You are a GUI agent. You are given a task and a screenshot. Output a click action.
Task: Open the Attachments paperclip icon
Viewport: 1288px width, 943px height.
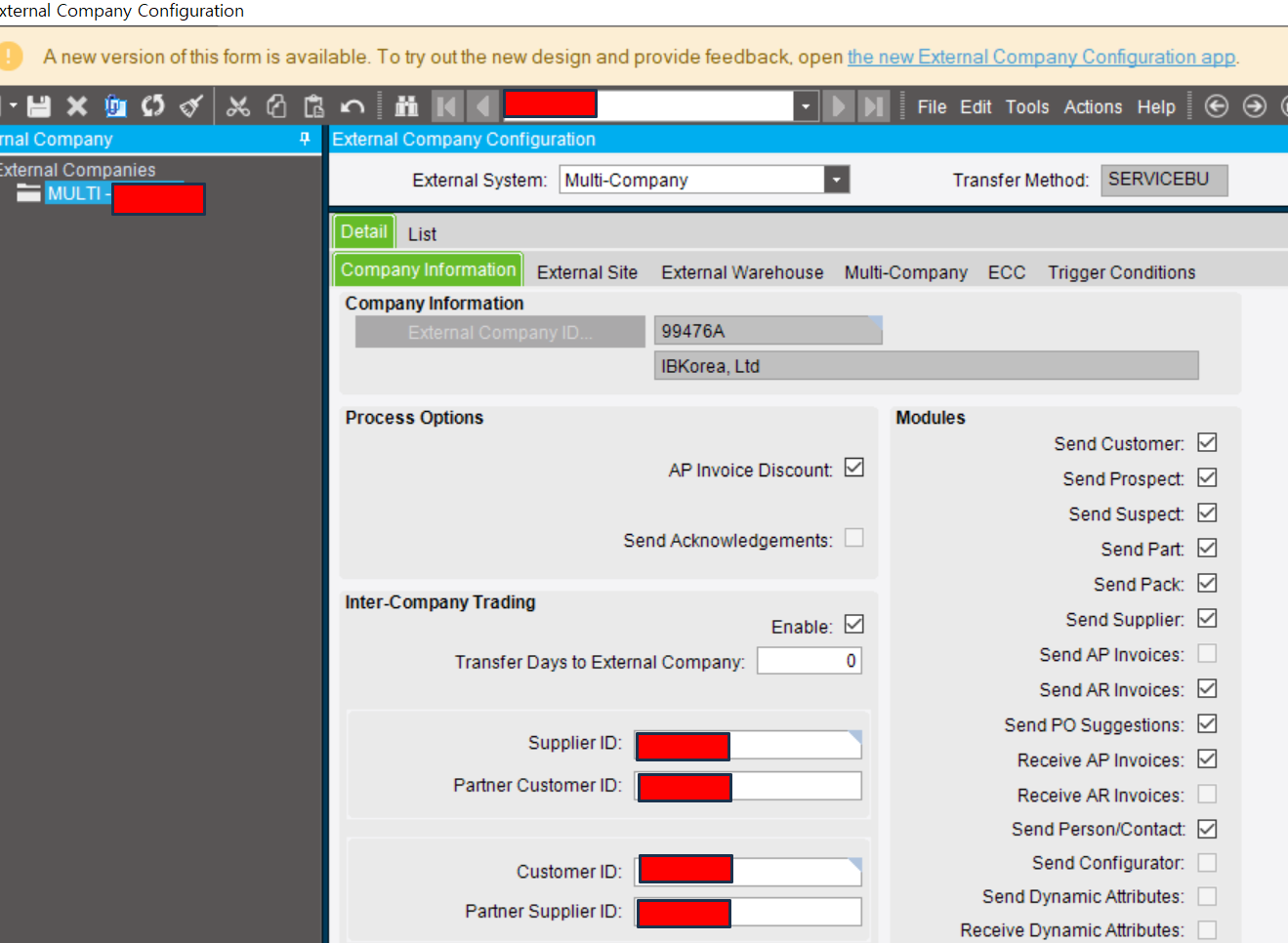(x=115, y=106)
